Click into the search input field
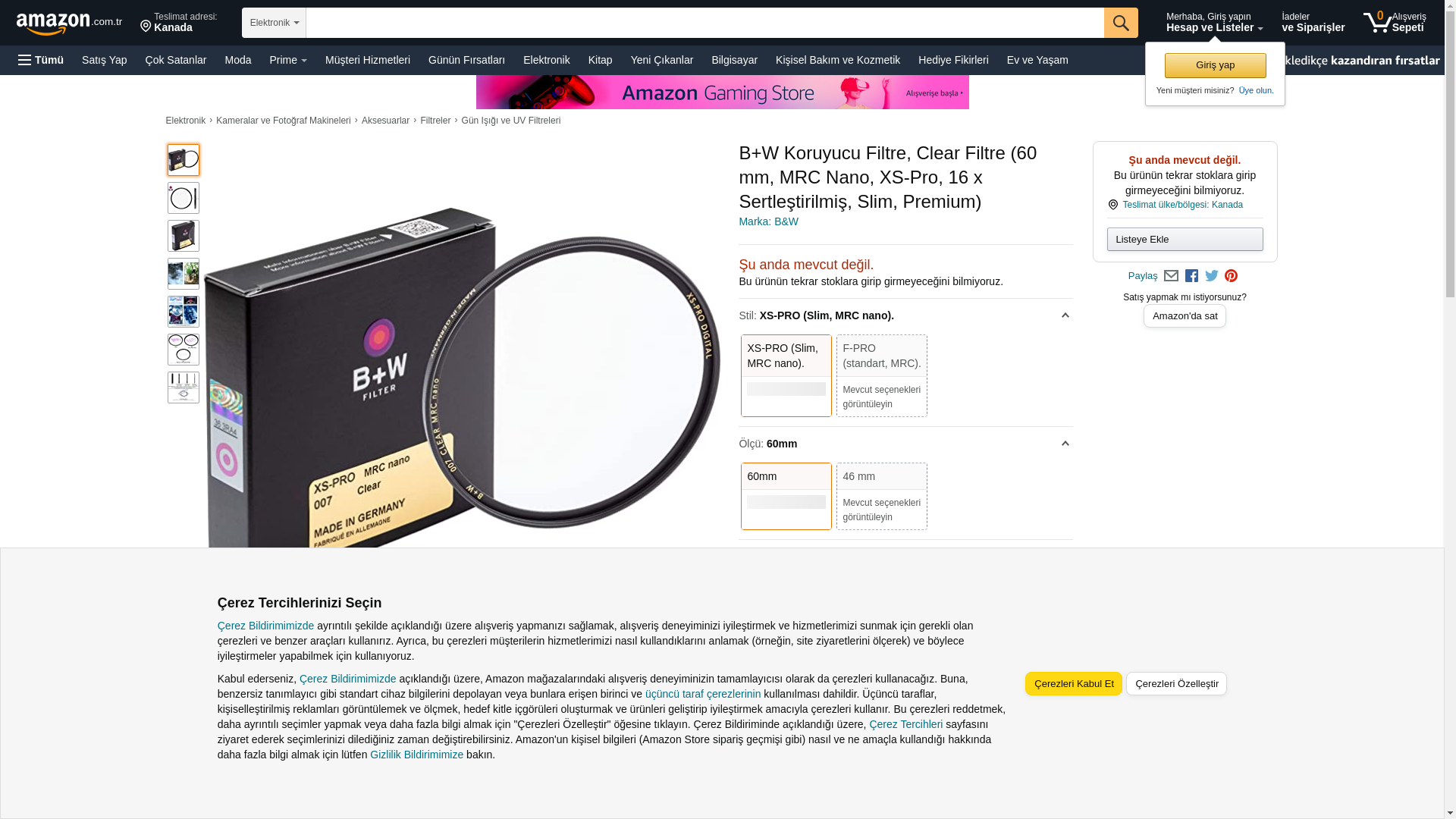Viewport: 1456px width, 819px height. pyautogui.click(x=704, y=23)
